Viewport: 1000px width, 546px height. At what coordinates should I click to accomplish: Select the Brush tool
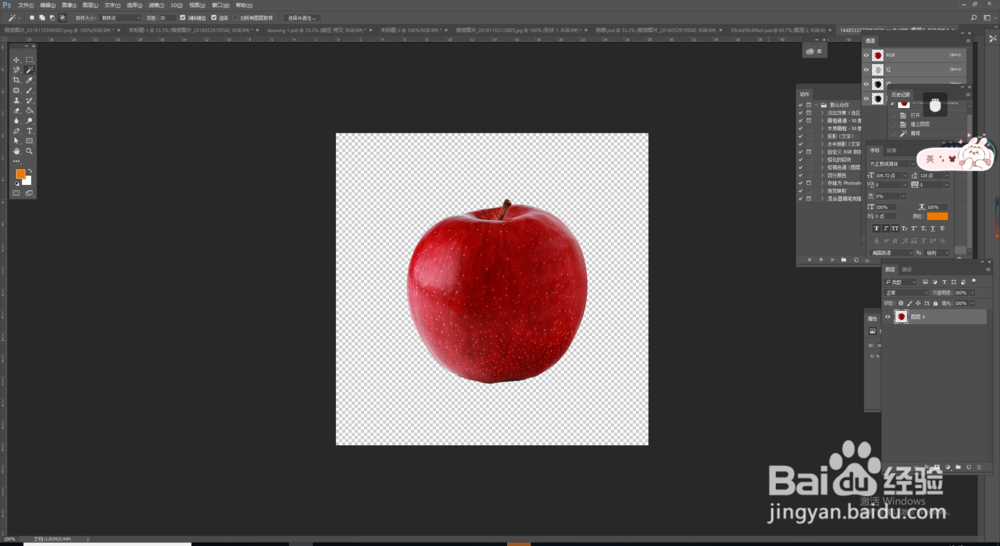click(29, 91)
